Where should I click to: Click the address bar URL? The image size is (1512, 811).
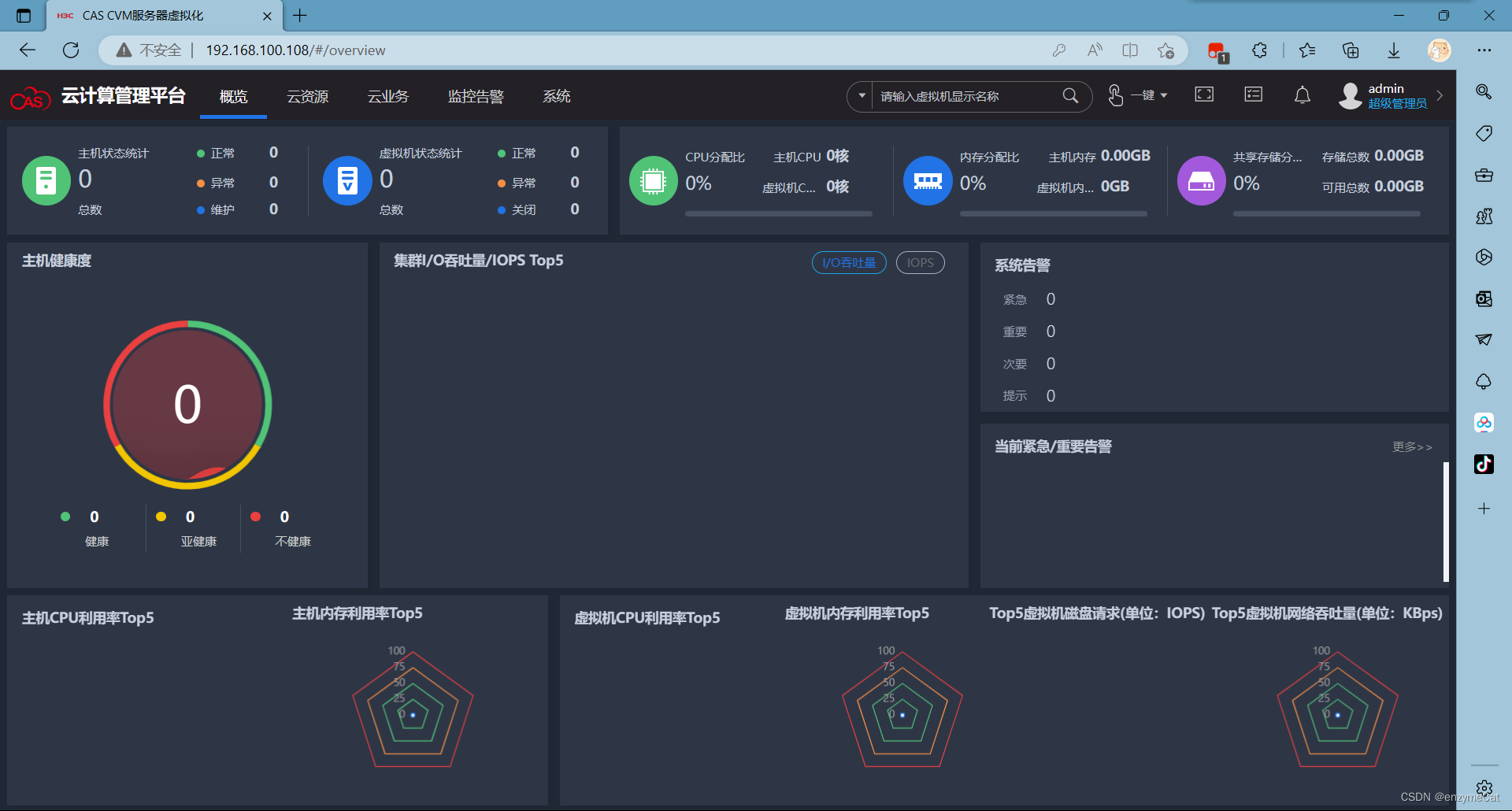coord(295,50)
